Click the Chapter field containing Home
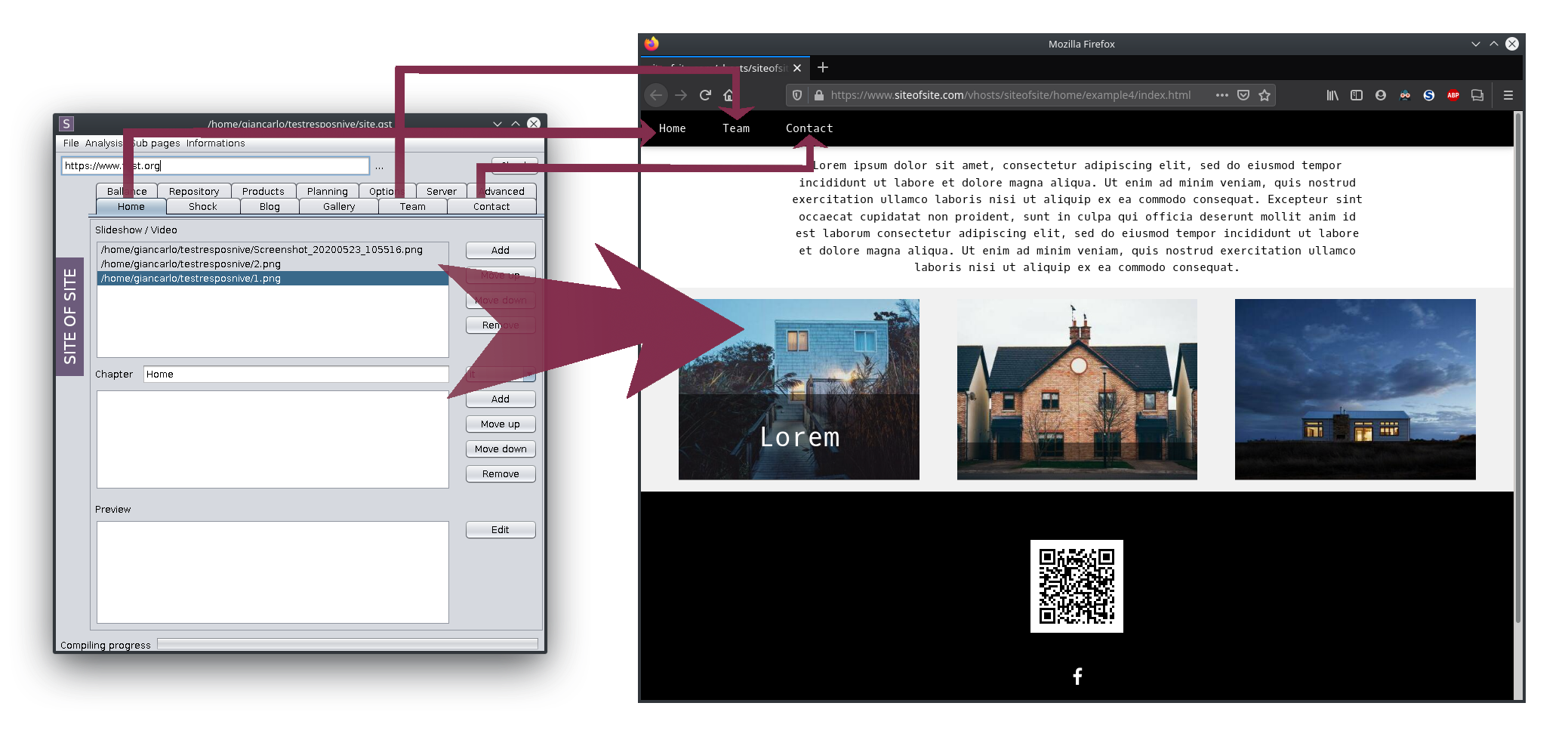 pyautogui.click(x=296, y=374)
